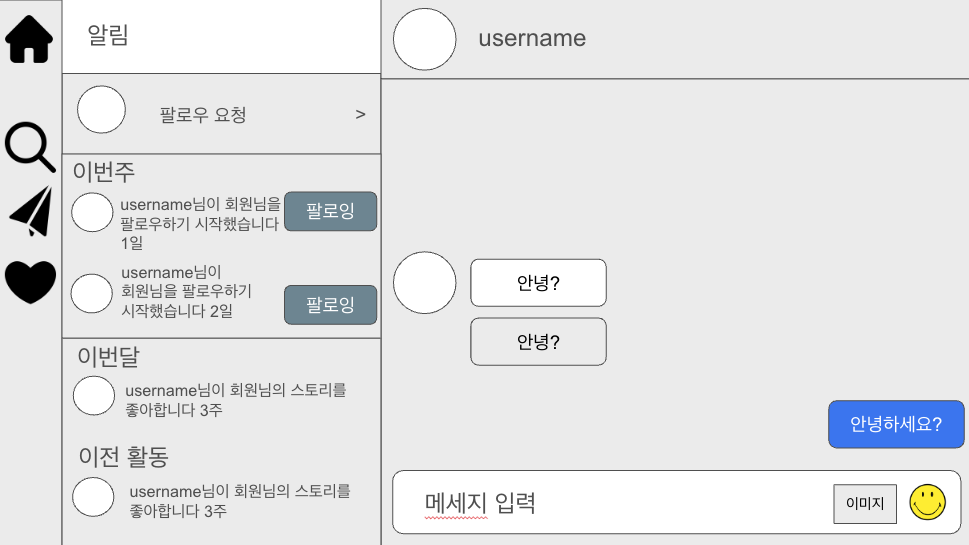The height and width of the screenshot is (545, 969).
Task: Click the 이번주 section heading
Action: coord(104,172)
